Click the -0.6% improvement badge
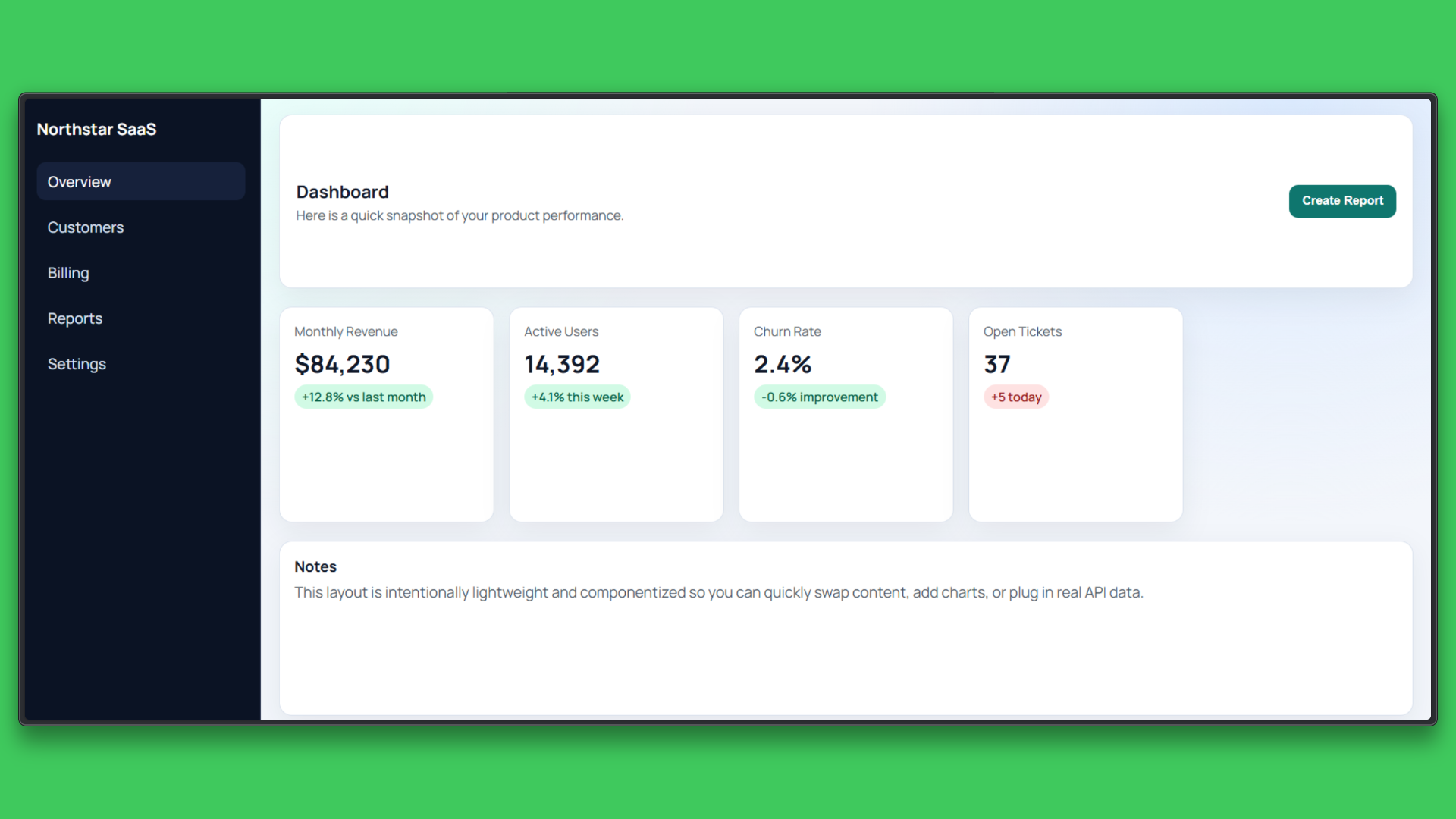1456x819 pixels. (819, 397)
